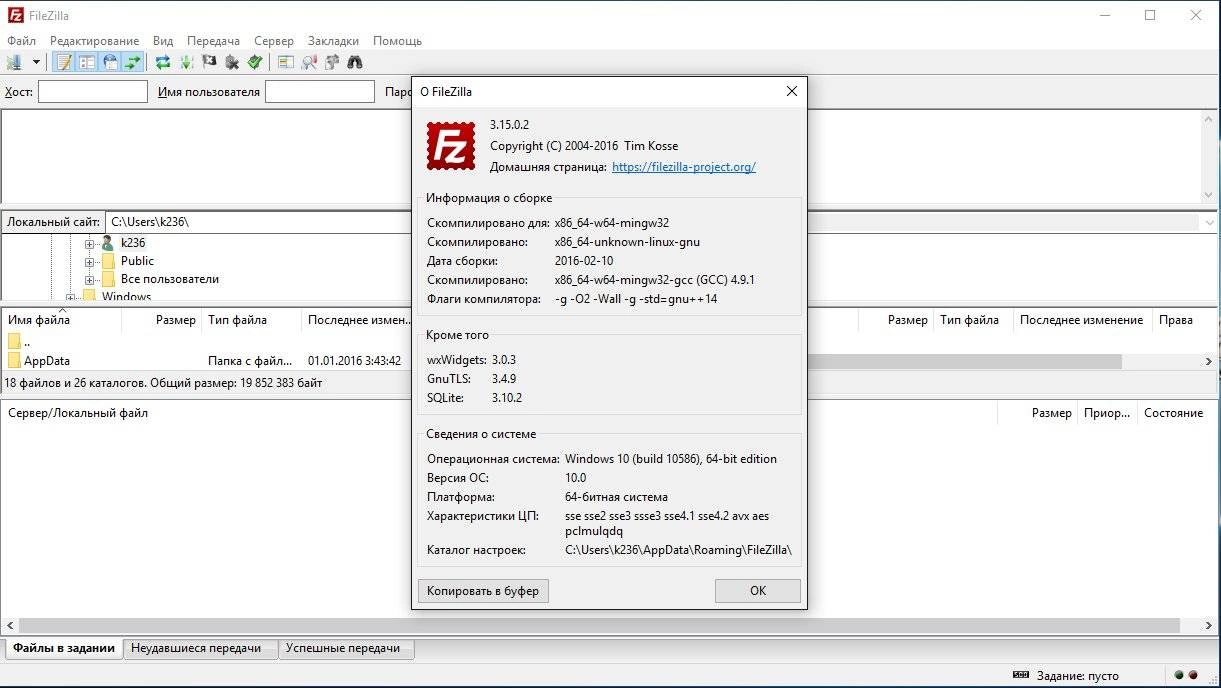The height and width of the screenshot is (688, 1221).
Task: Click OK in the About dialog
Action: [758, 591]
